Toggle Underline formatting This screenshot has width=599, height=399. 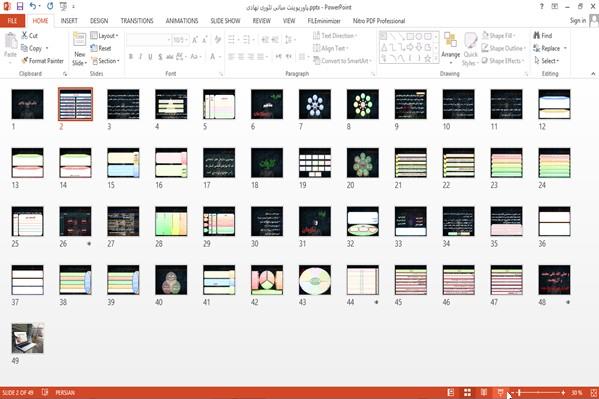pyautogui.click(x=150, y=57)
